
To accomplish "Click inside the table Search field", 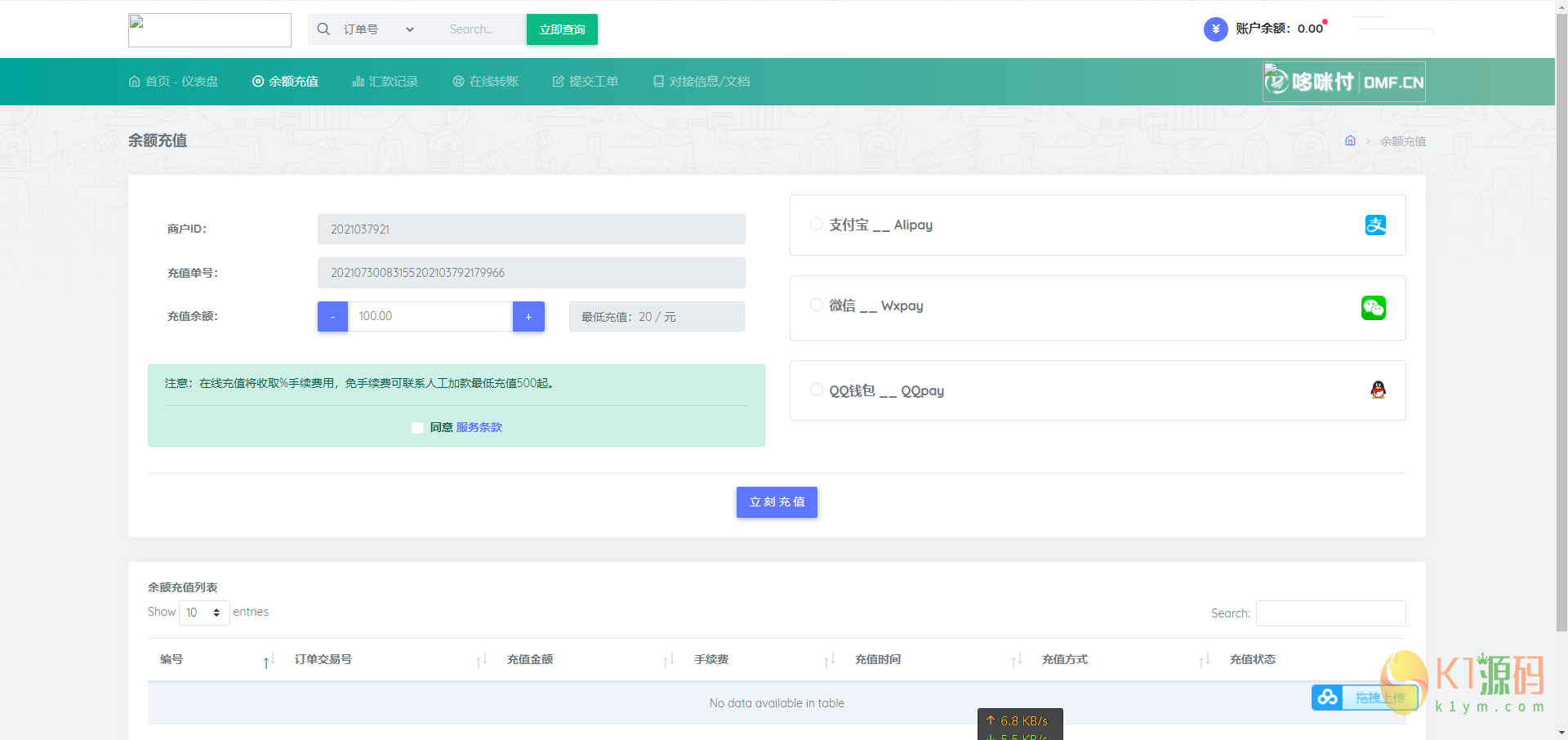I will [x=1330, y=613].
